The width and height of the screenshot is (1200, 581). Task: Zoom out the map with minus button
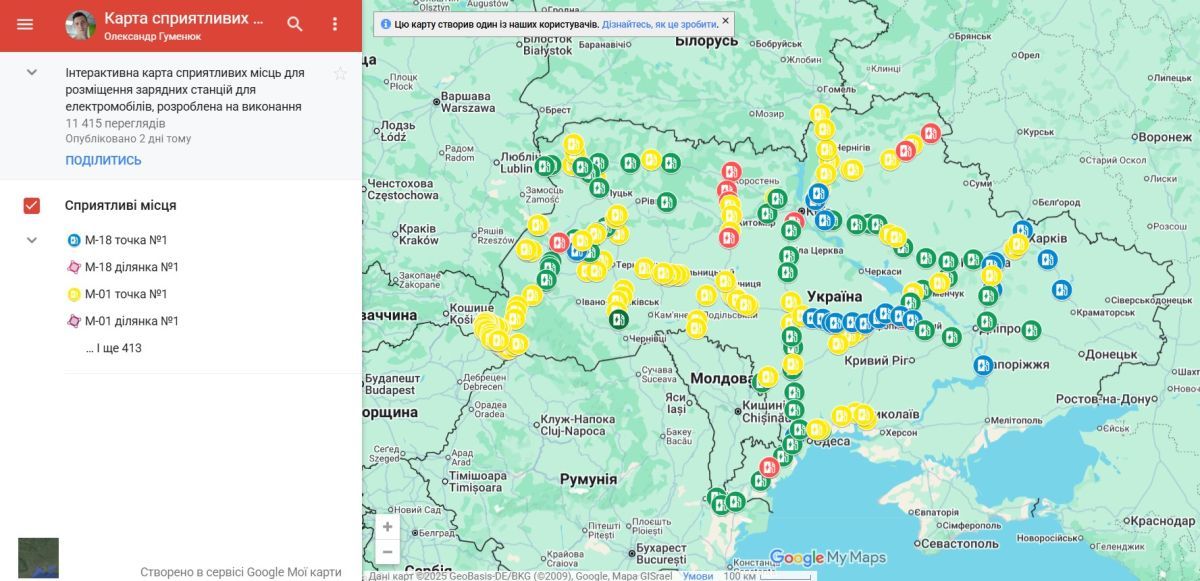(387, 551)
